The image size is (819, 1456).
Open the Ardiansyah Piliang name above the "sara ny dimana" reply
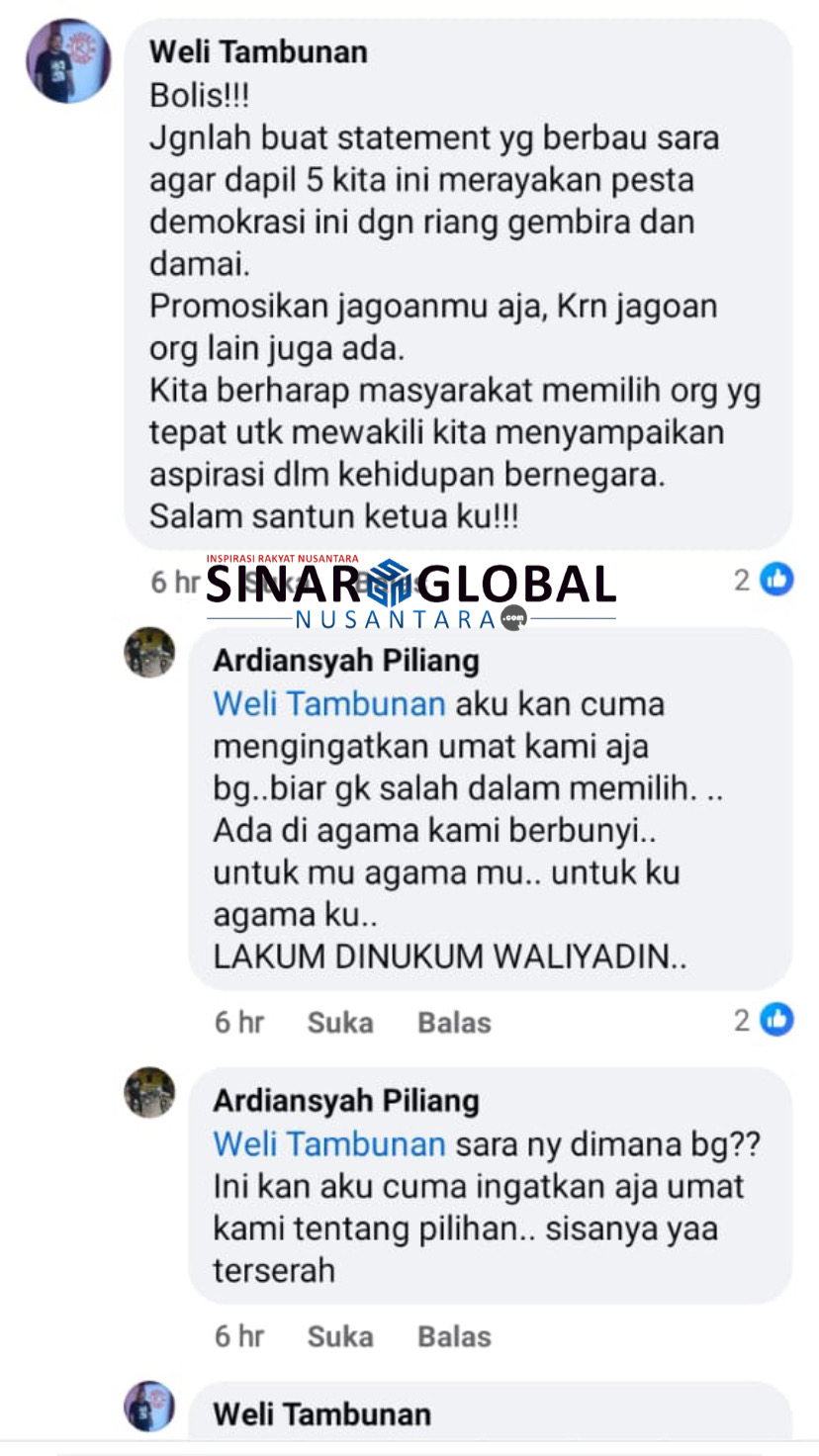click(346, 1101)
